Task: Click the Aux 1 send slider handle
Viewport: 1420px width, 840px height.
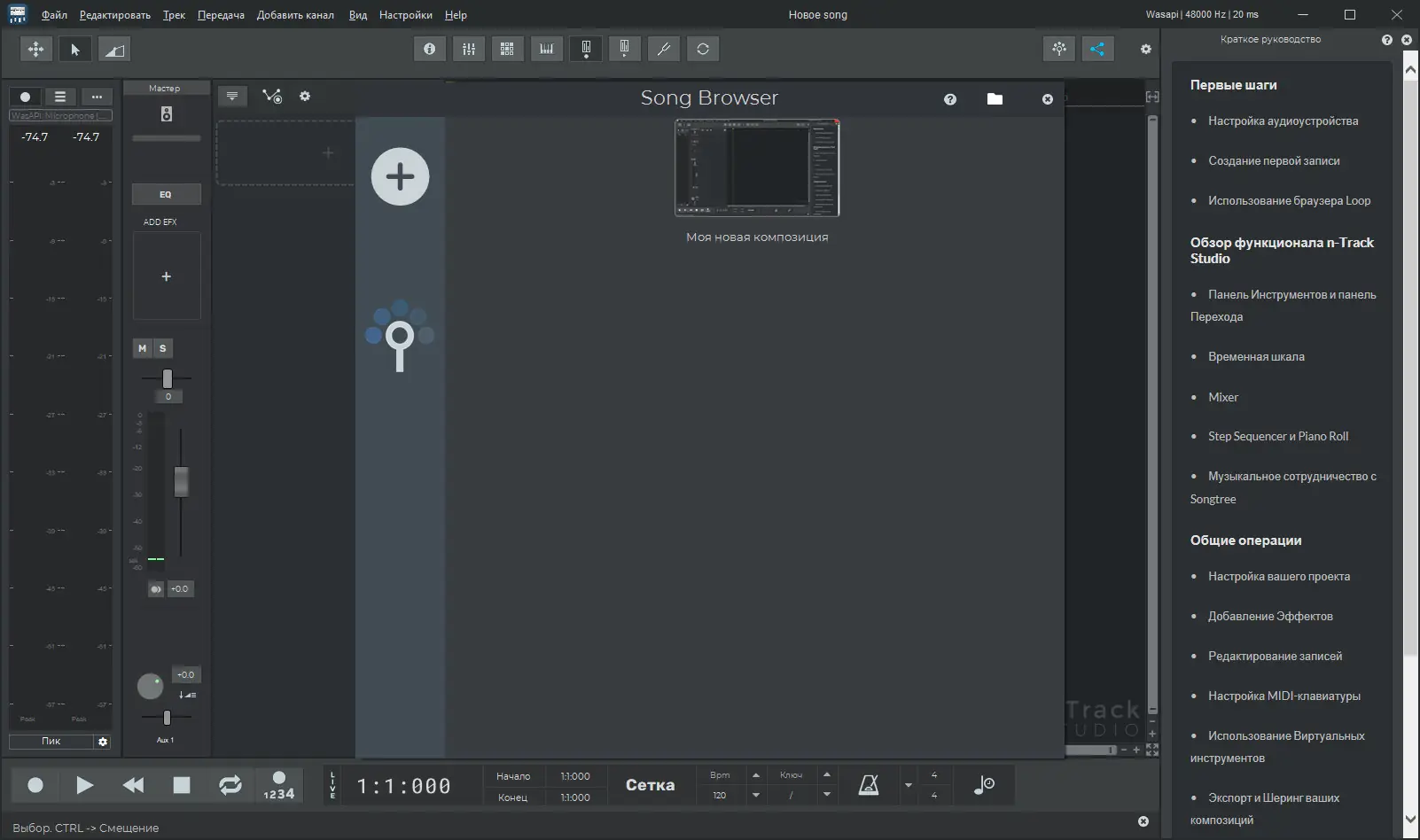Action: coord(167,718)
